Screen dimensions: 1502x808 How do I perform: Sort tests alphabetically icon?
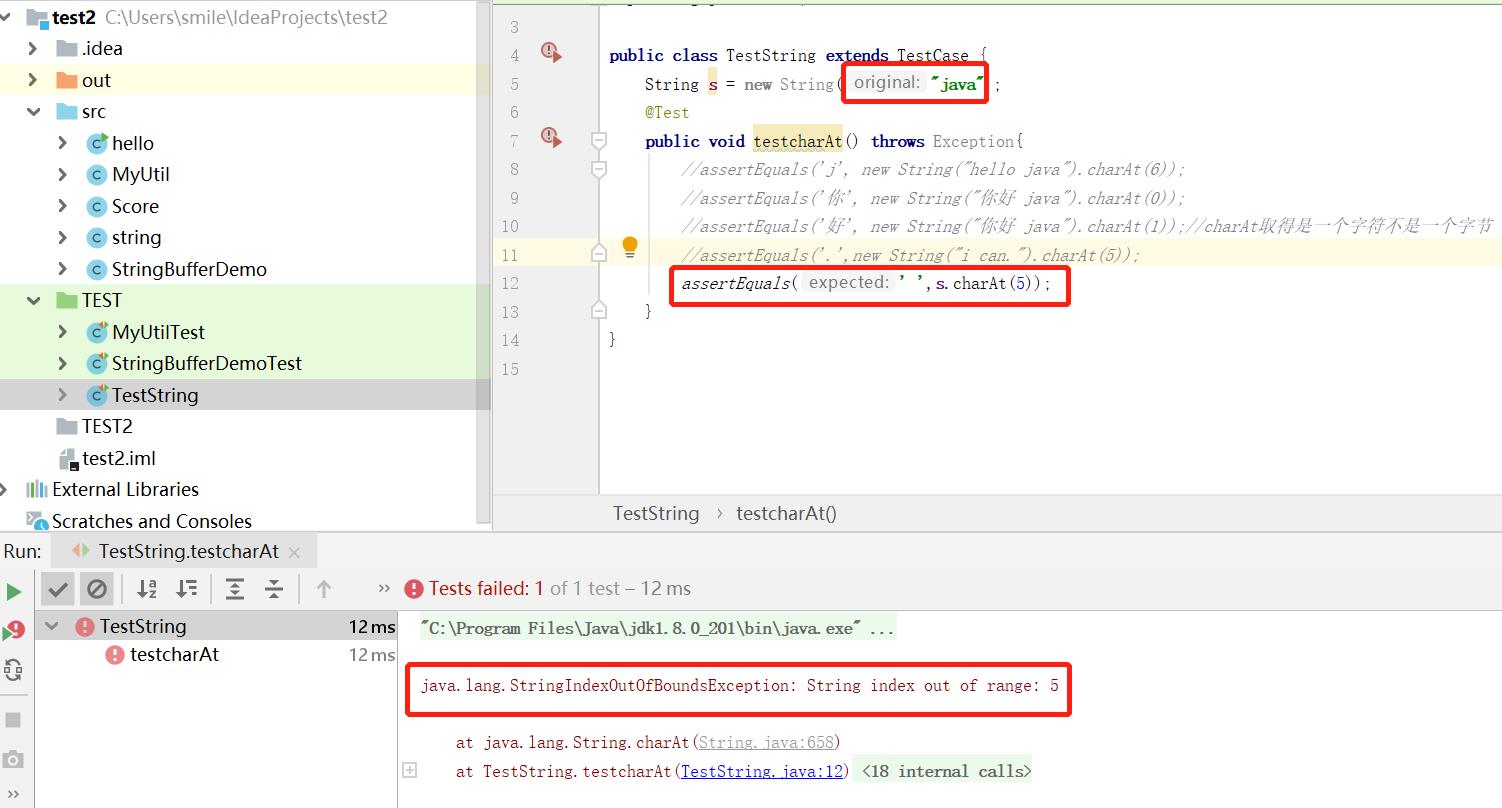click(147, 589)
